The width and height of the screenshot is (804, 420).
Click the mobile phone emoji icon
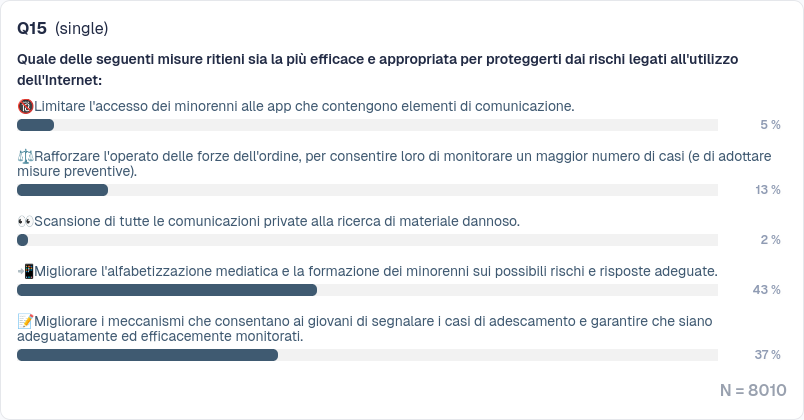tap(26, 271)
